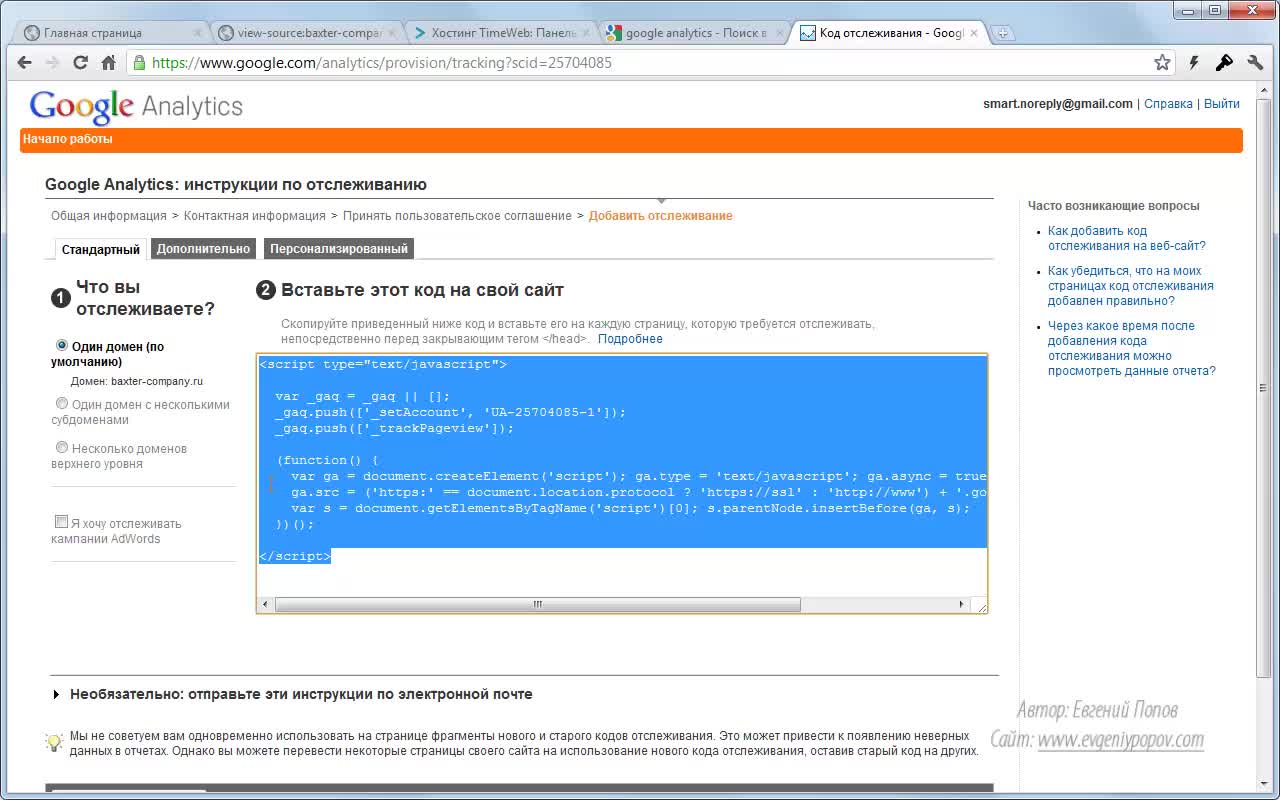
Task: Open the Chrome wrench settings menu
Action: coord(1256,62)
